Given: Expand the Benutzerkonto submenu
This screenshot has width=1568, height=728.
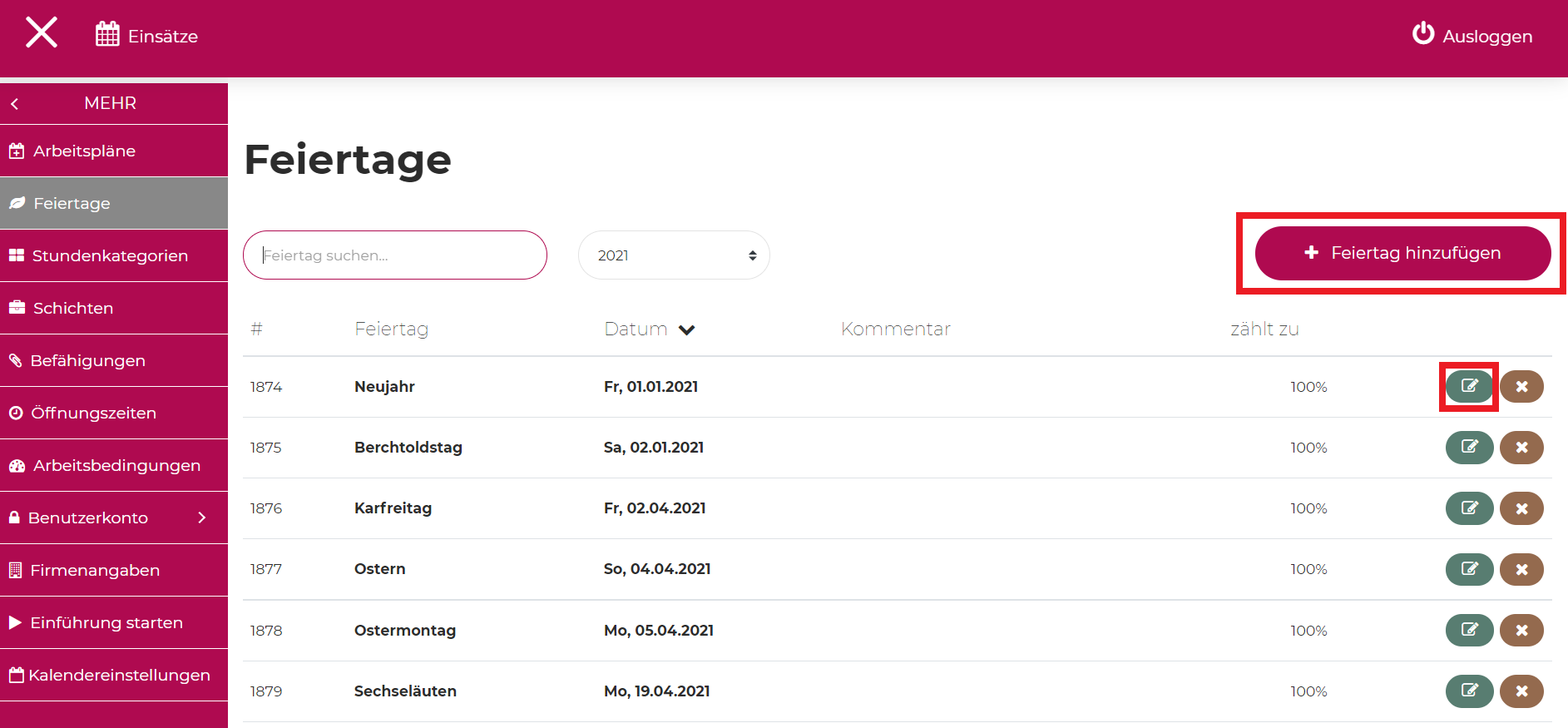Looking at the screenshot, I should click(201, 518).
